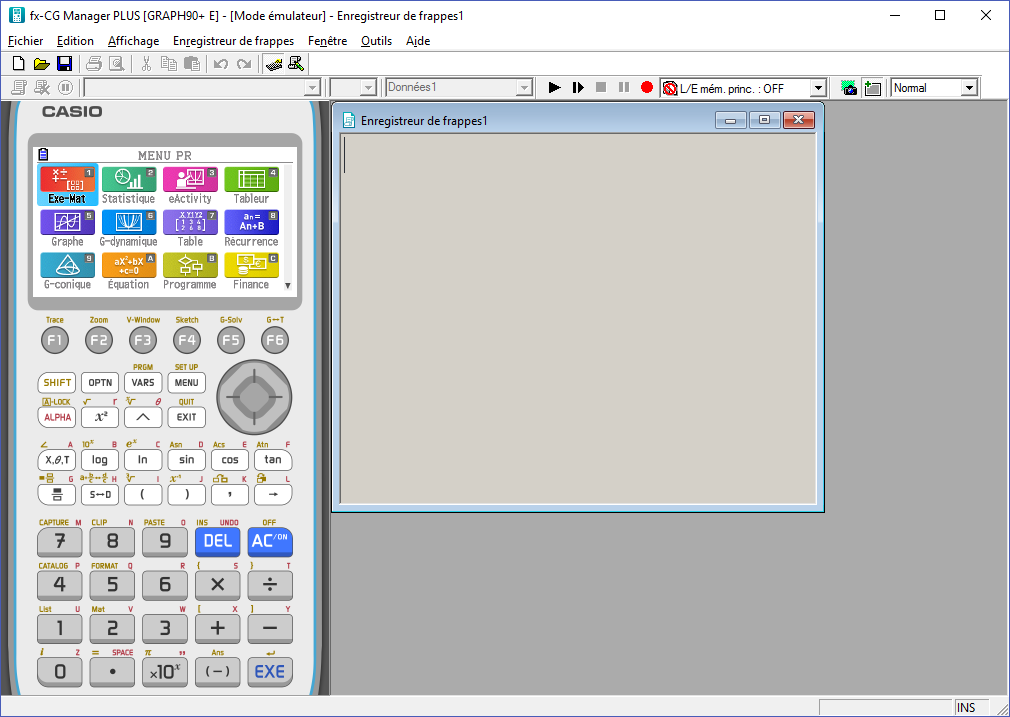Open the Edition menu
Viewport: 1010px width, 717px height.
click(x=75, y=41)
